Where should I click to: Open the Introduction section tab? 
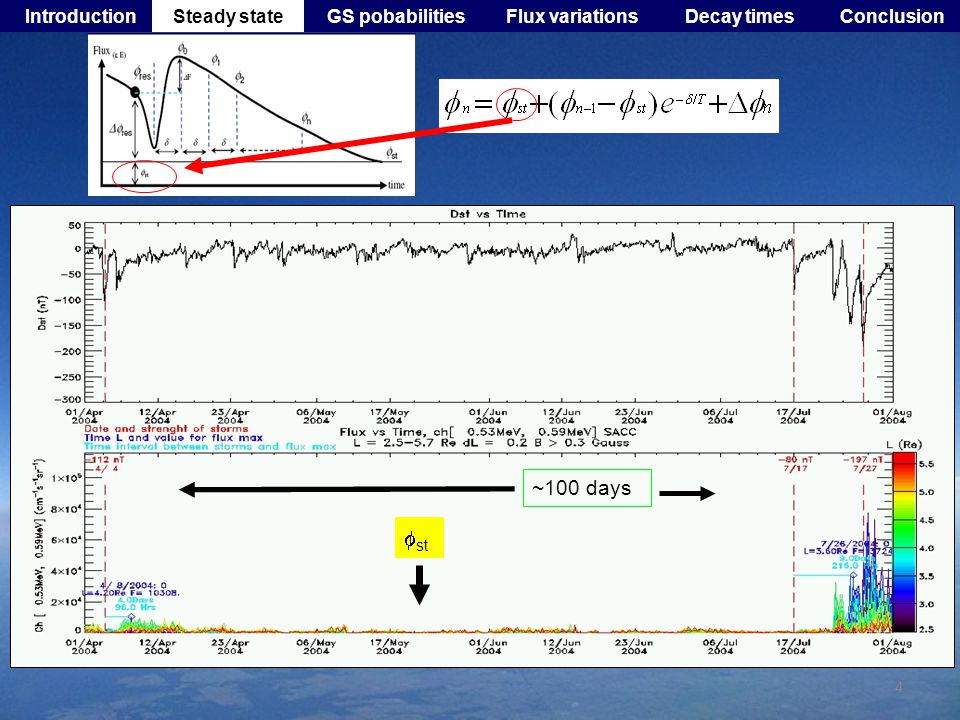coord(80,17)
